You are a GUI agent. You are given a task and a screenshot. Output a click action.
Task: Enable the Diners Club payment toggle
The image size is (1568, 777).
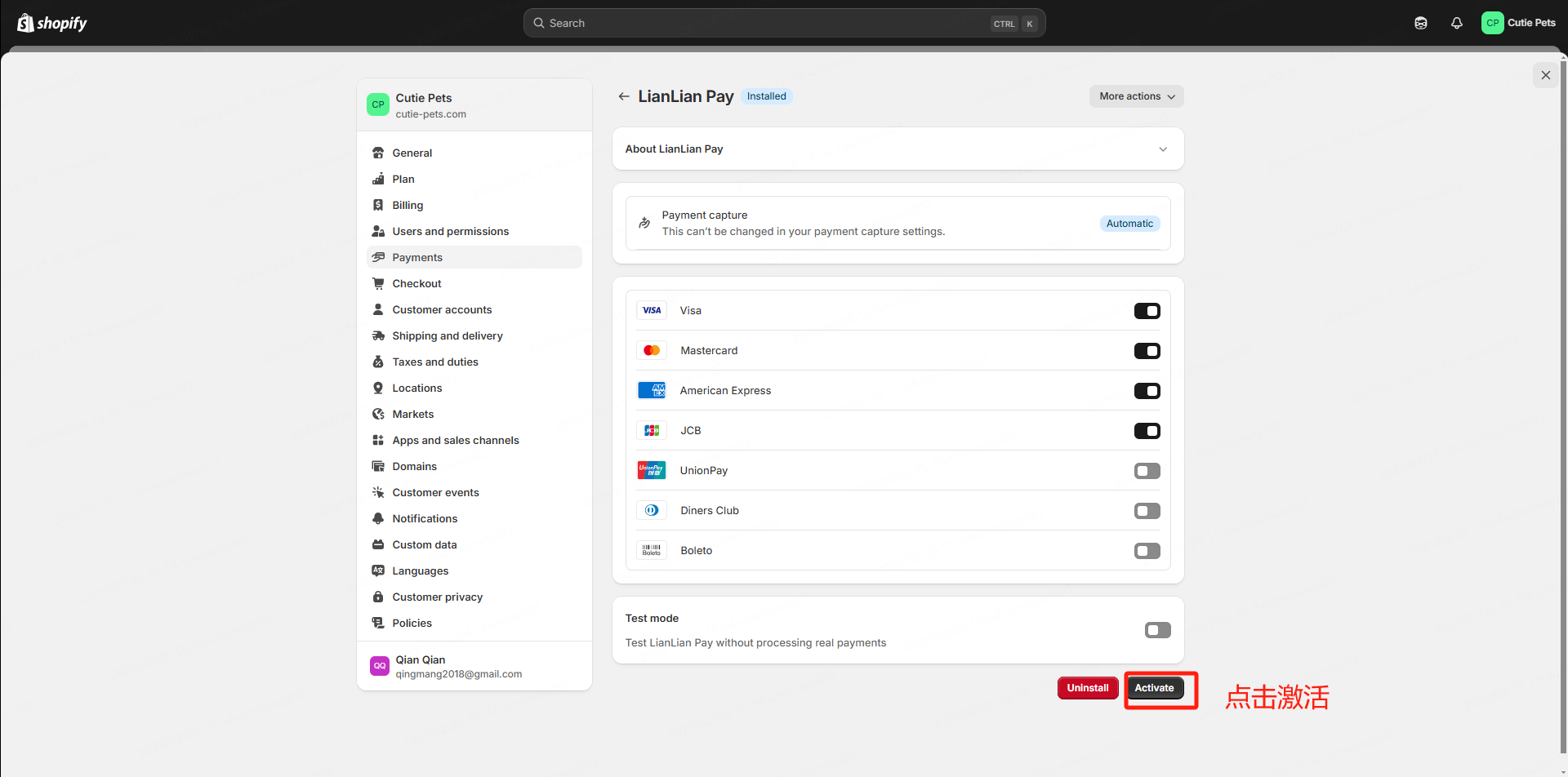(1147, 511)
